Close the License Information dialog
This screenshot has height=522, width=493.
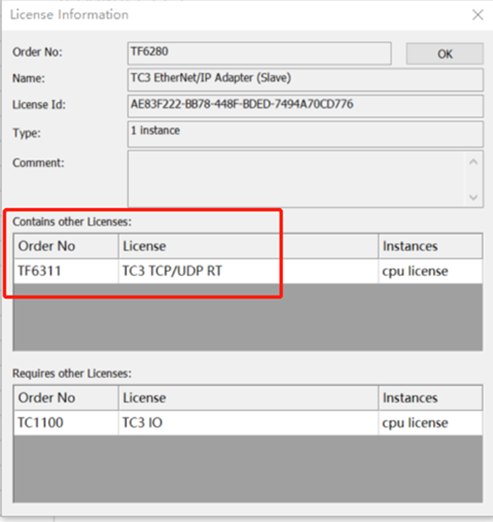(x=478, y=15)
